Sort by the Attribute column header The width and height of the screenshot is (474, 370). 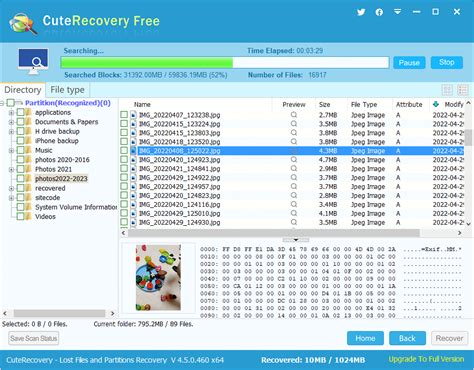pyautogui.click(x=409, y=105)
